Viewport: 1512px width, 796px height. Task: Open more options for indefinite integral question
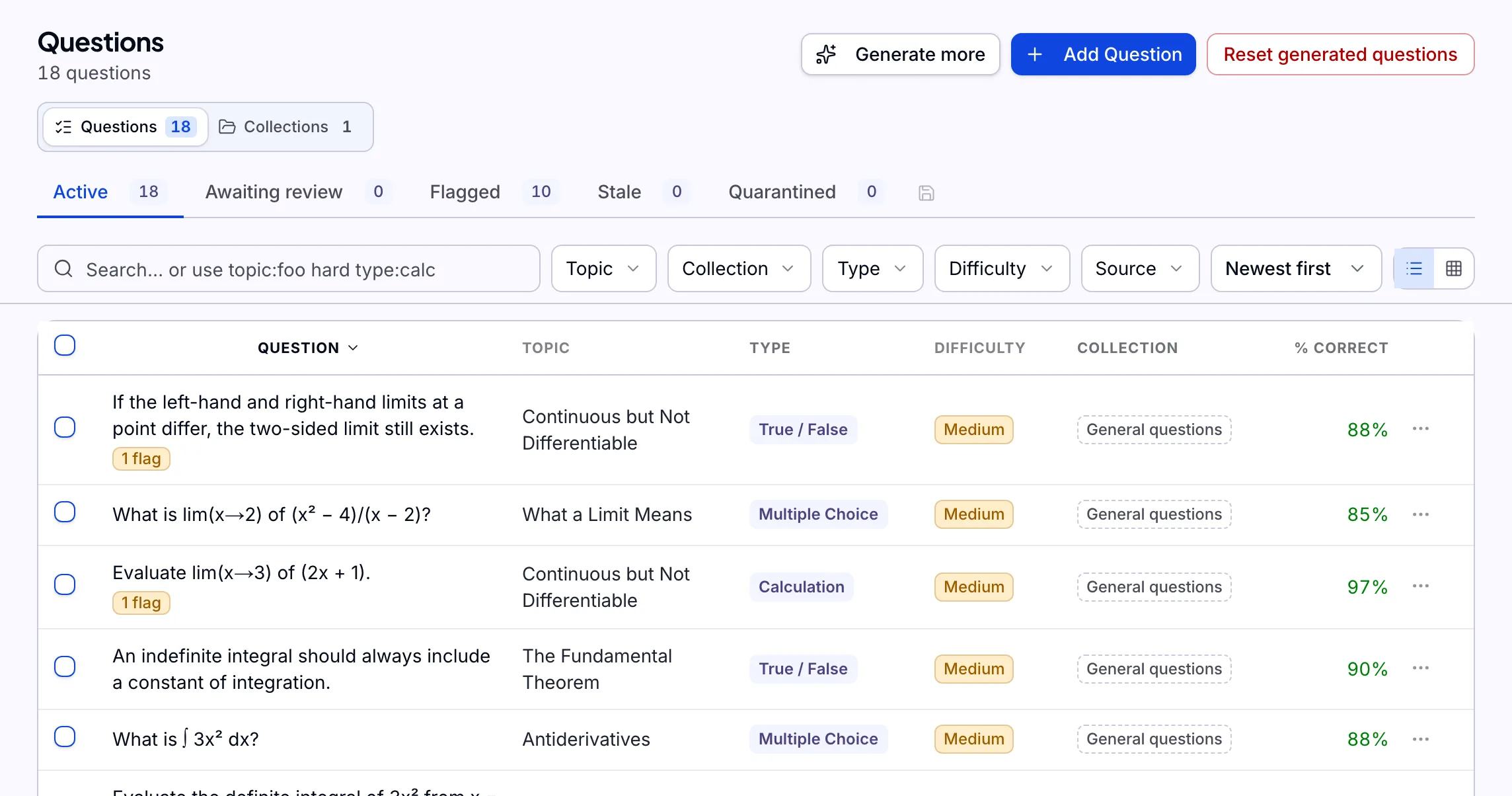tap(1421, 668)
